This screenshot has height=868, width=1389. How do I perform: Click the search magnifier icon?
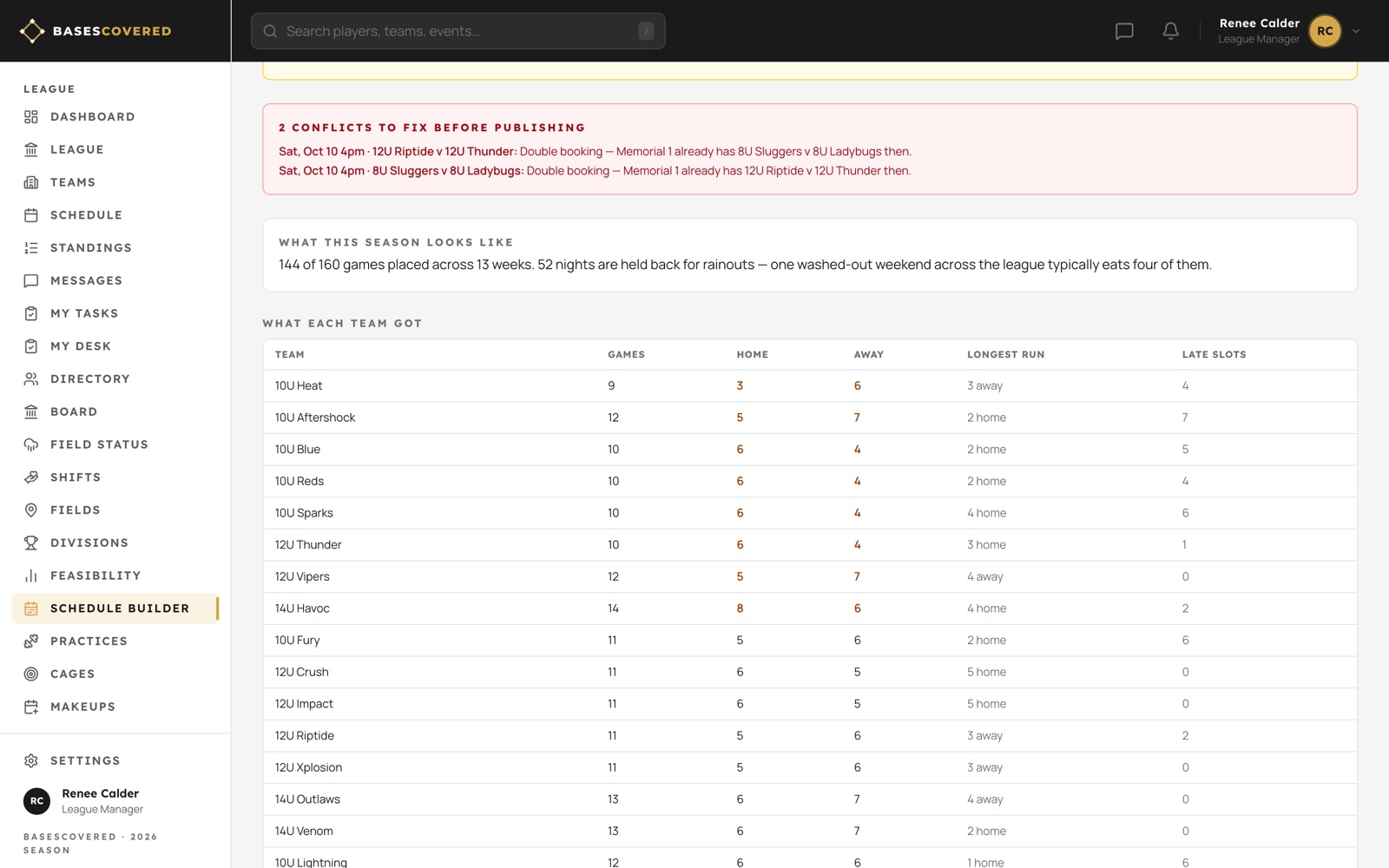click(x=270, y=31)
